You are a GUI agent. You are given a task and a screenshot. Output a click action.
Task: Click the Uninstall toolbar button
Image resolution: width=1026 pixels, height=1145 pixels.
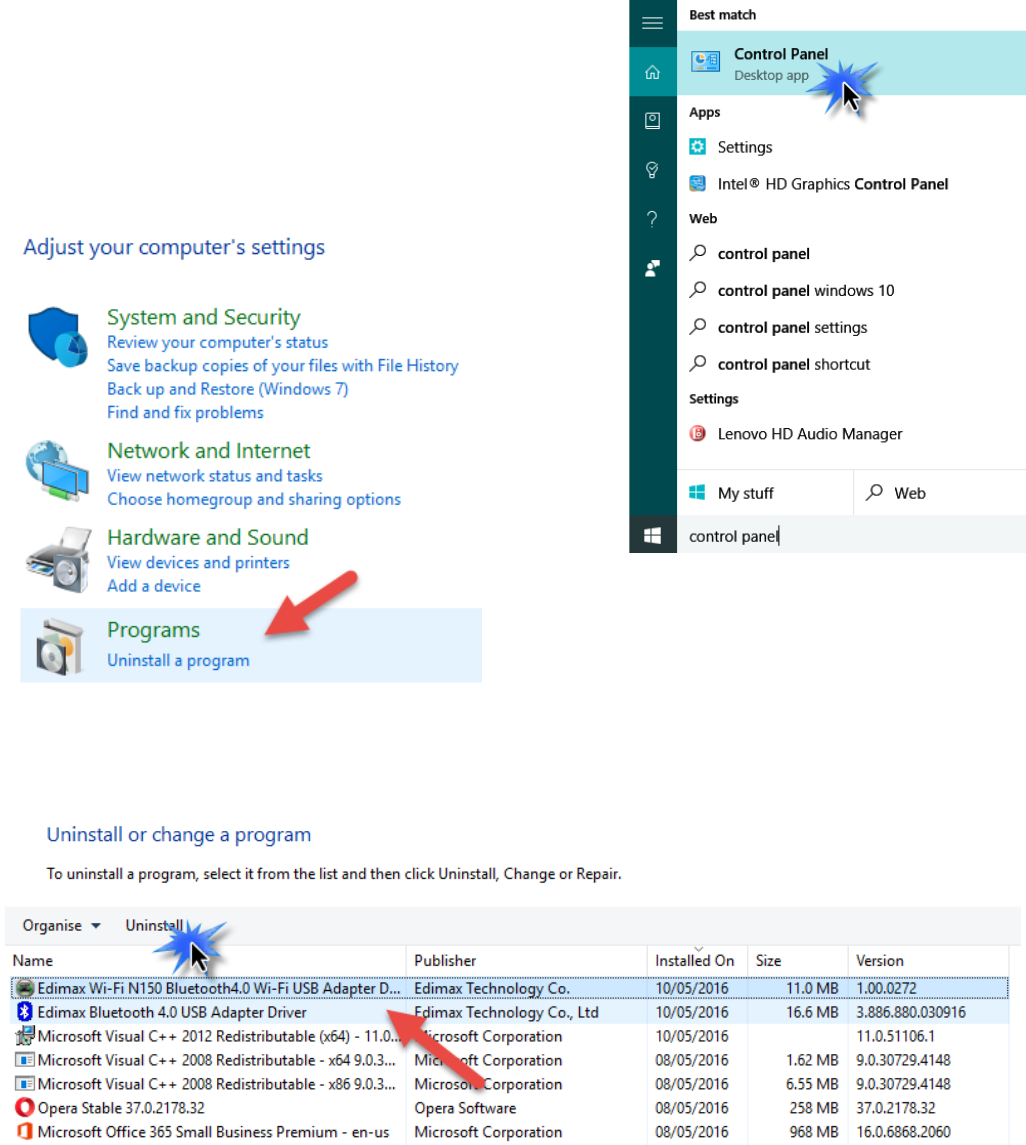click(154, 925)
